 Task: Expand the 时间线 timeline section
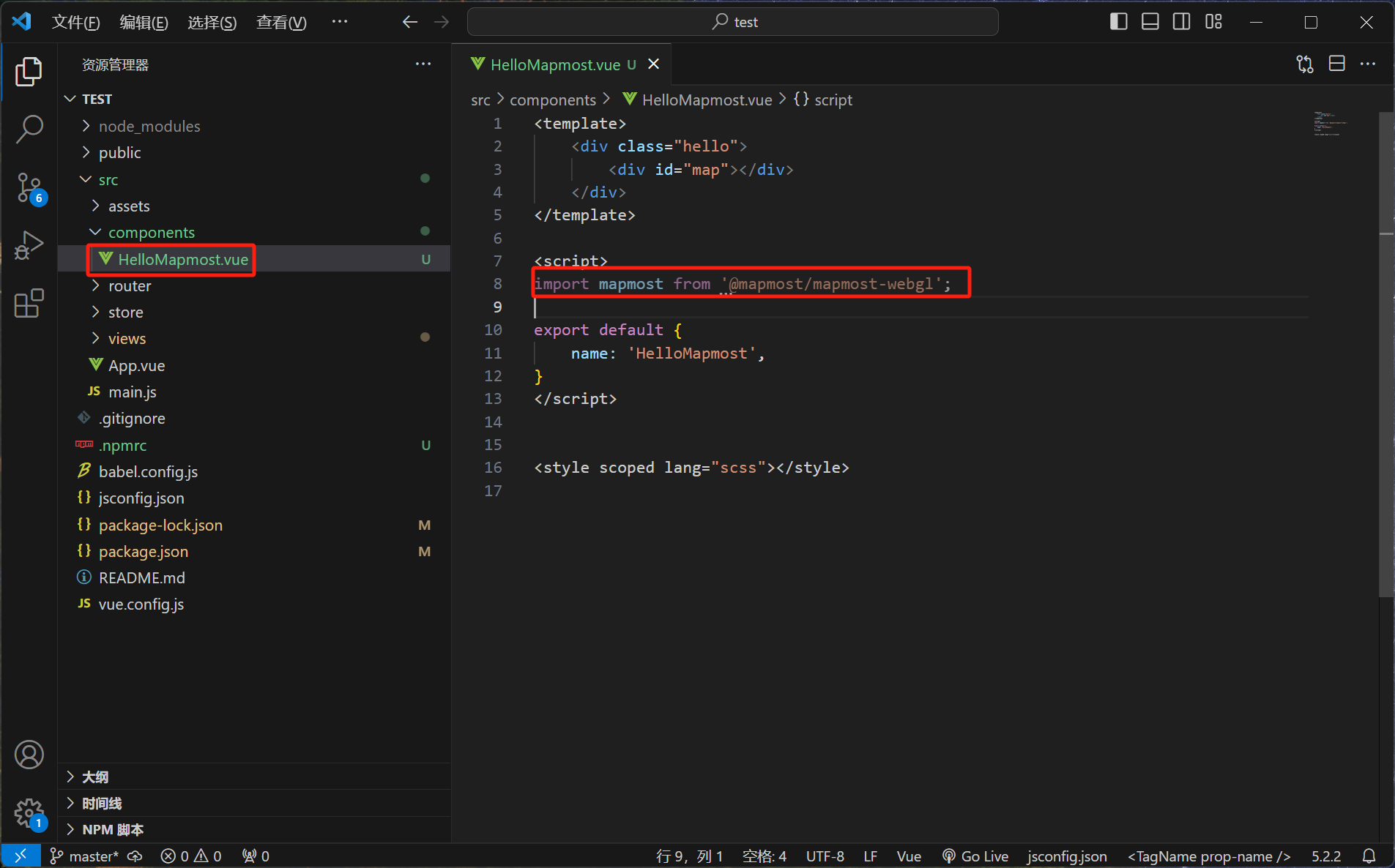pos(254,803)
